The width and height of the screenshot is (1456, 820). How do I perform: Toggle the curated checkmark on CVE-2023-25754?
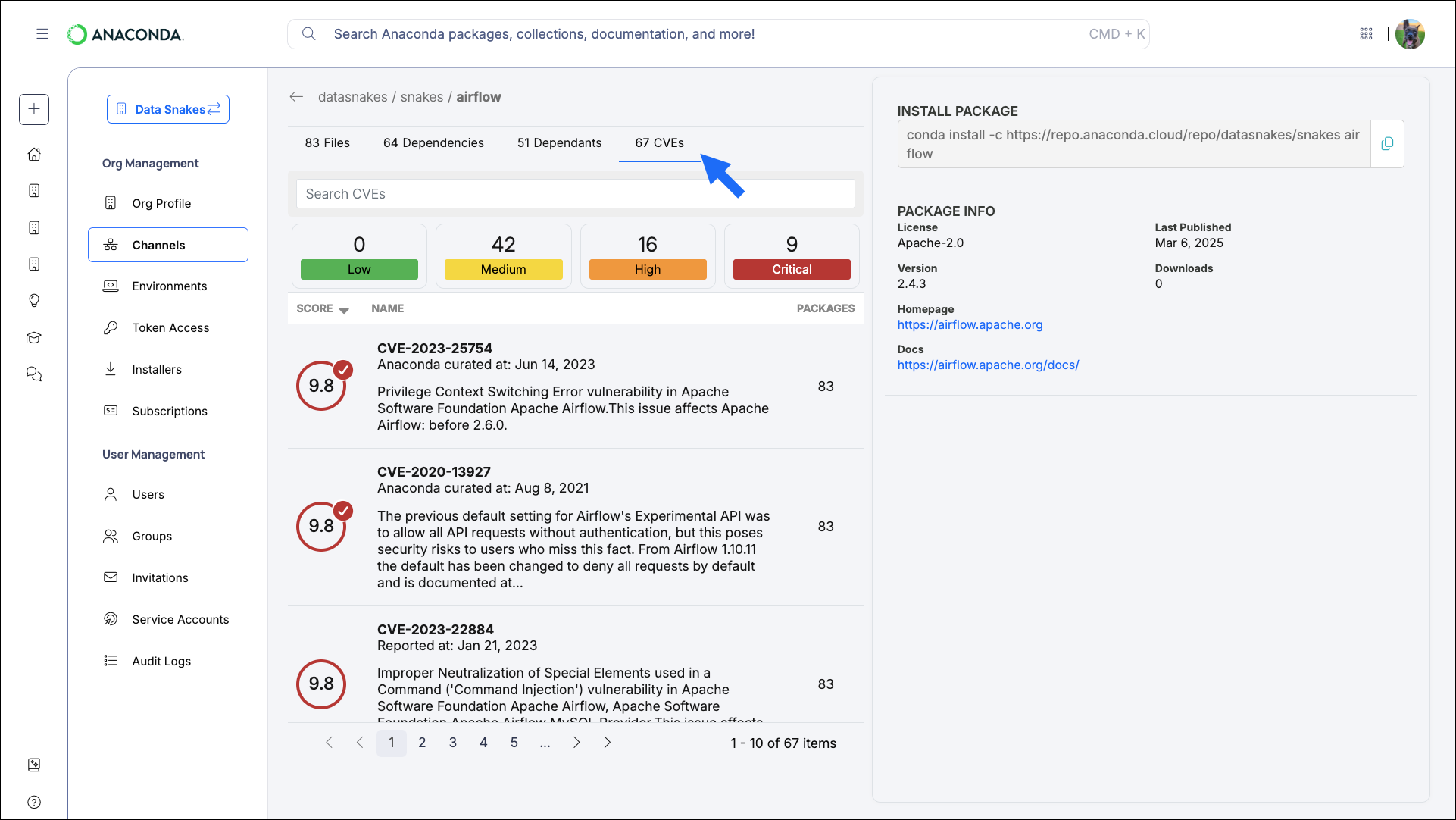click(344, 371)
